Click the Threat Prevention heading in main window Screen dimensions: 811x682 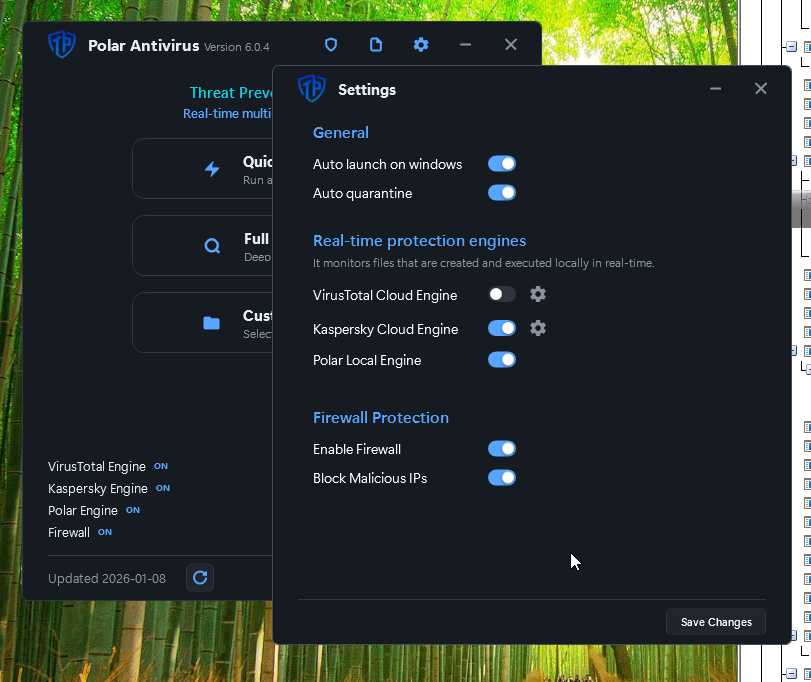pyautogui.click(x=231, y=93)
